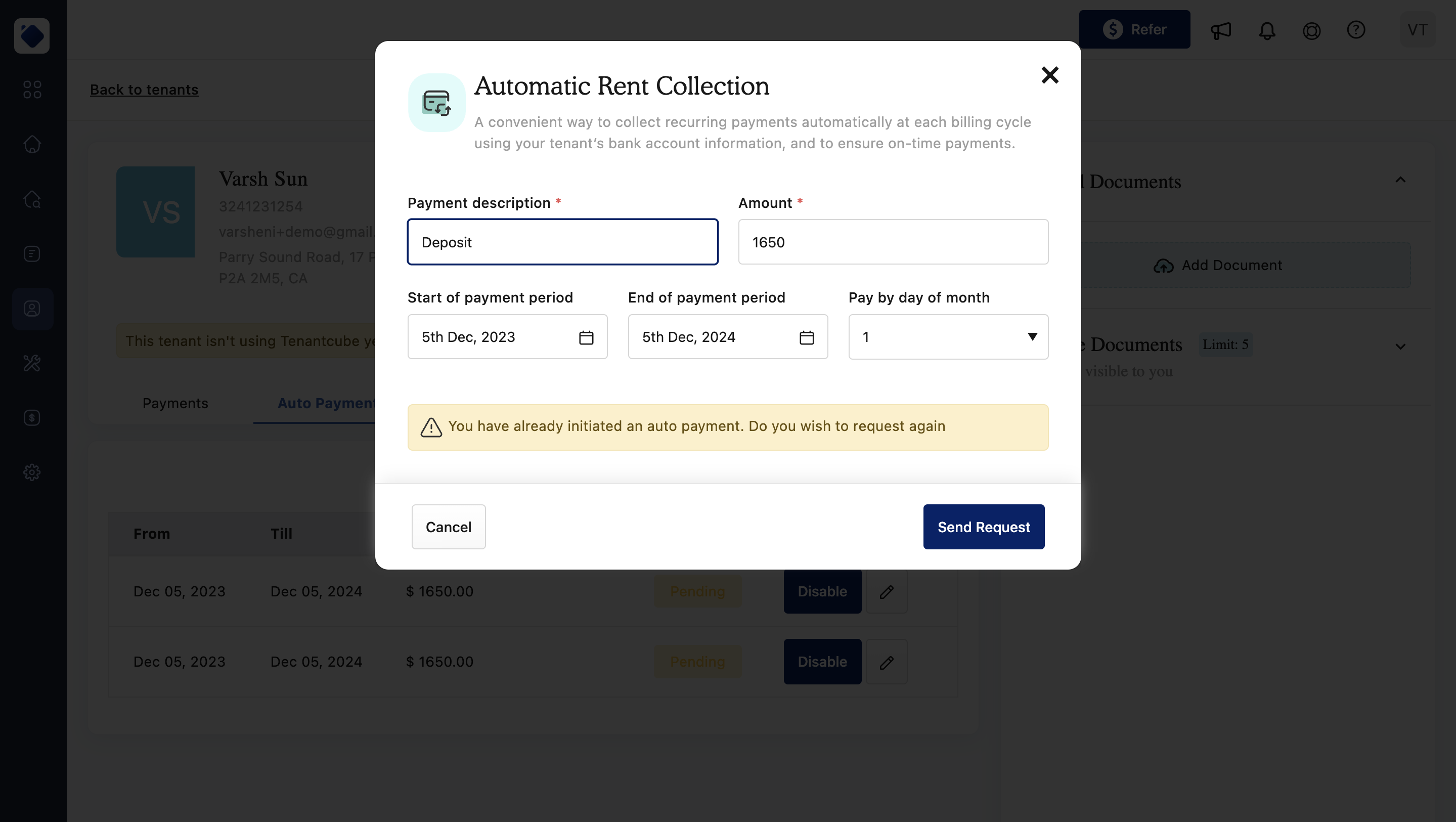Open the help question mark icon
This screenshot has width=1456, height=822.
[1355, 30]
